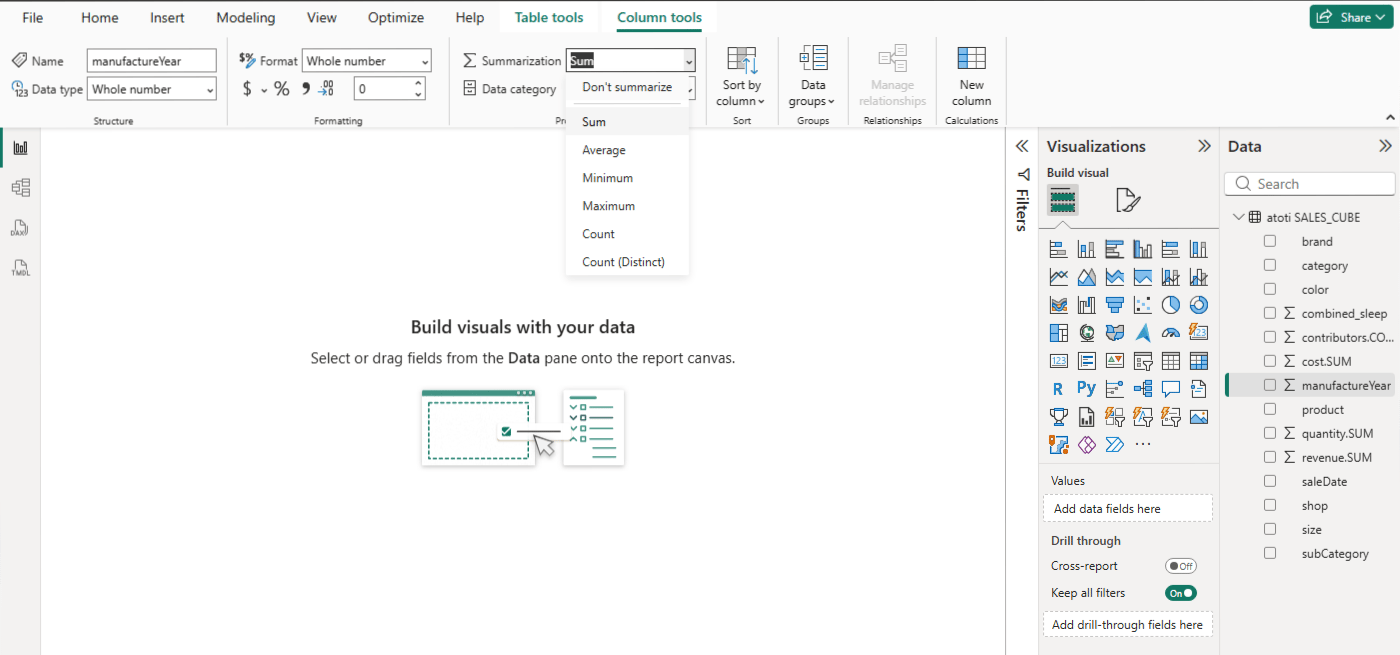
Task: Open the Format visual paintbrush tab
Action: (1128, 201)
